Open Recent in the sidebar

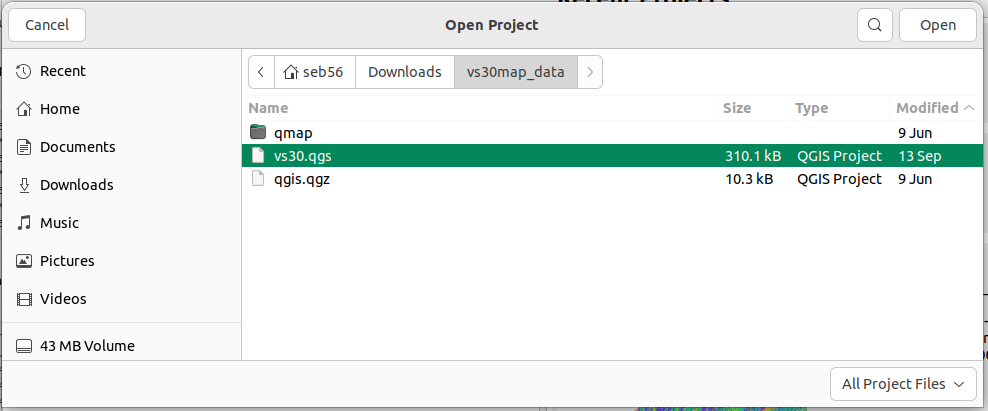(62, 71)
